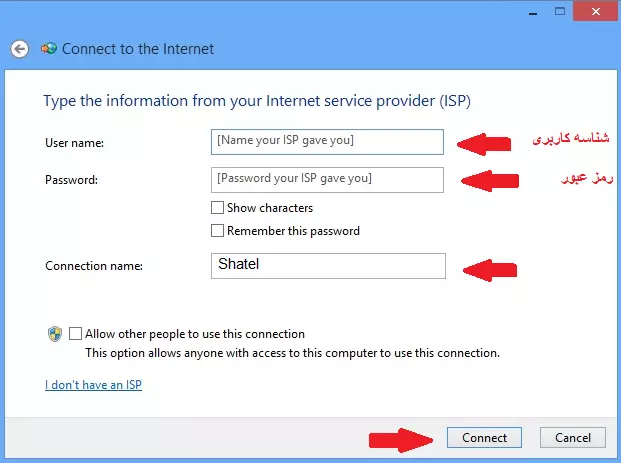Screen dimensions: 621x463
Task: Click the "Connect to the Internet" title text
Action: (138, 48)
